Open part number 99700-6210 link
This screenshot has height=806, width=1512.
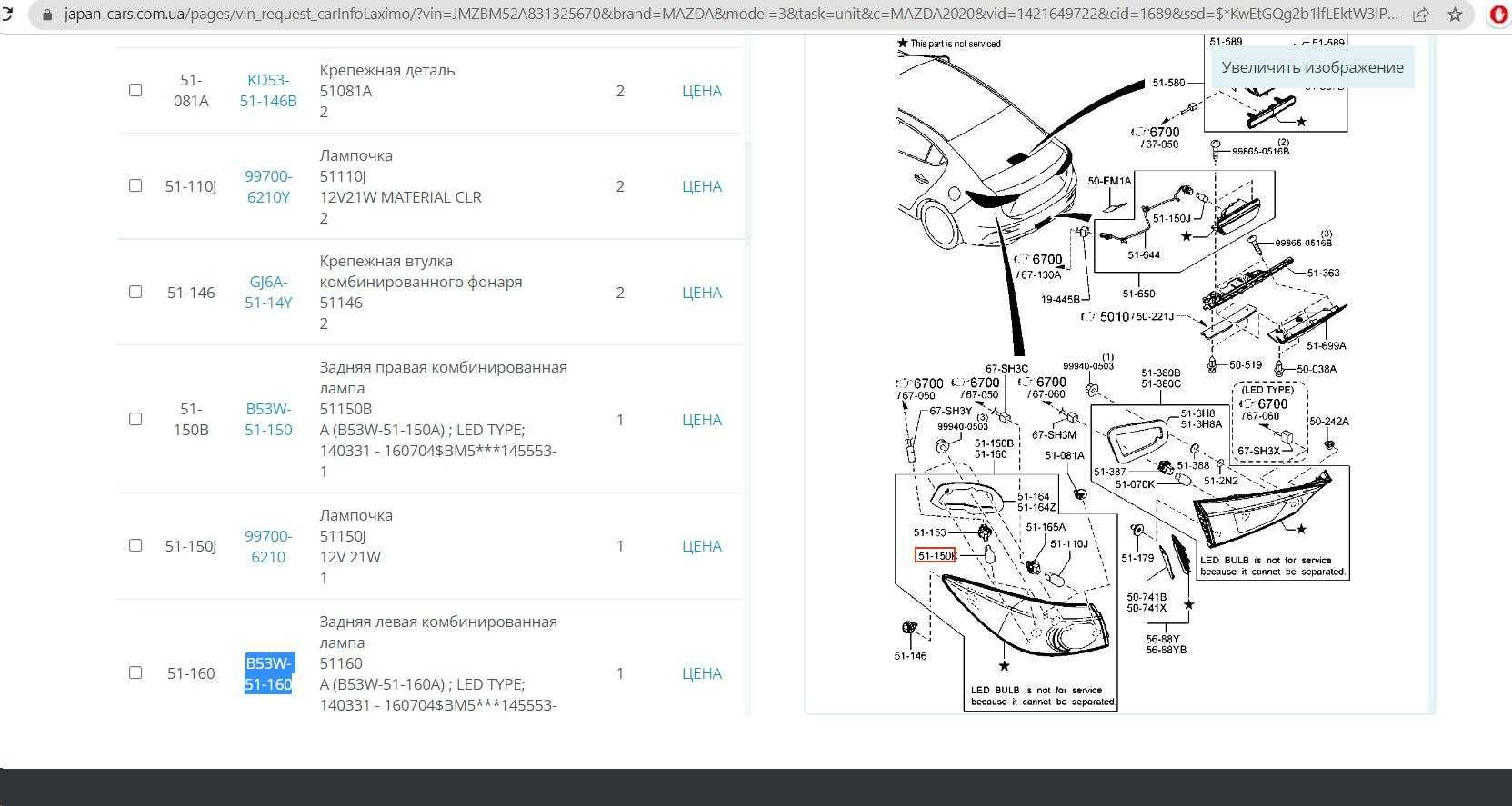268,546
